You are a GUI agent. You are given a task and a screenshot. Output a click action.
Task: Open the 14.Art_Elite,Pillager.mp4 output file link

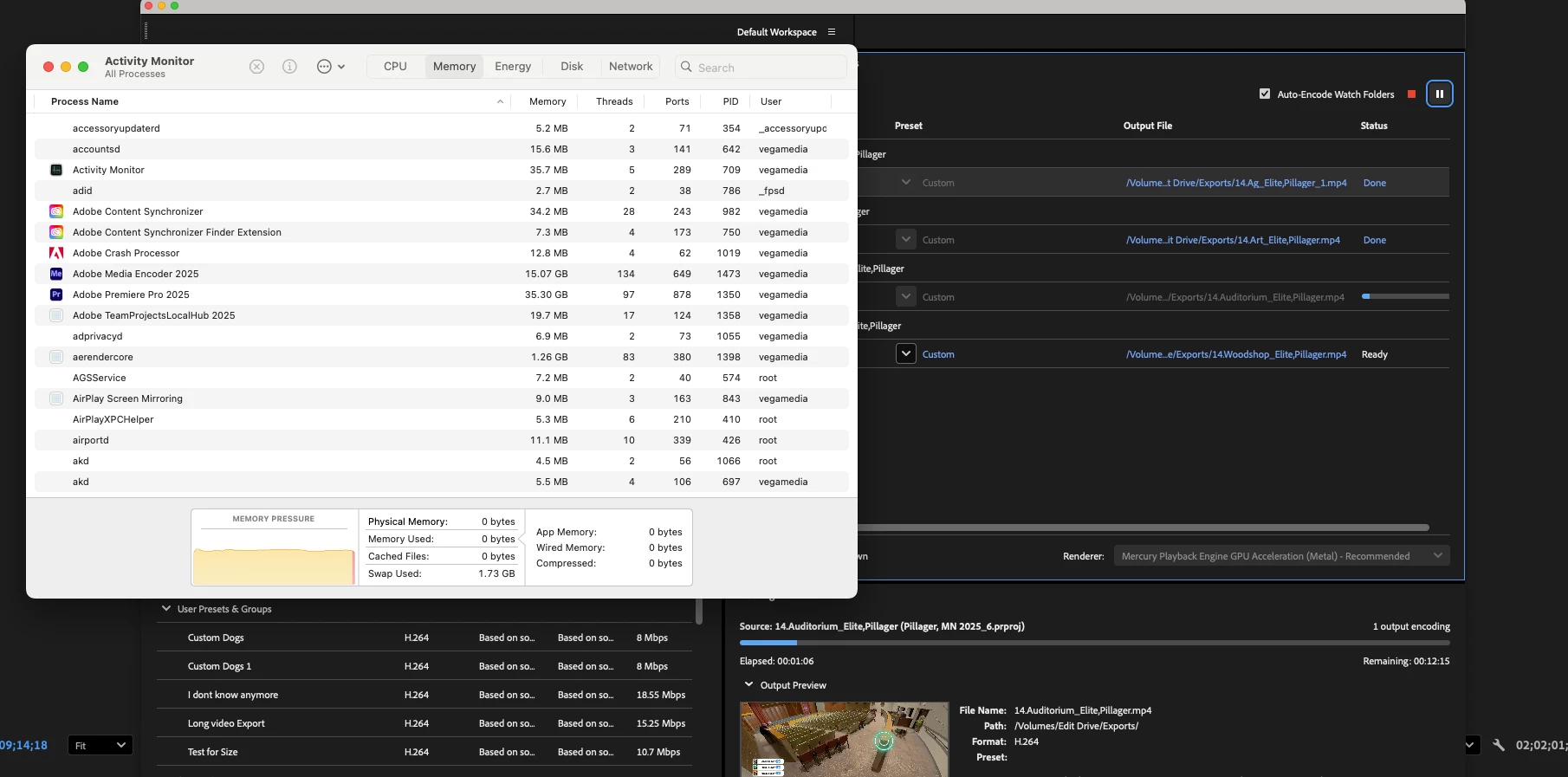(x=1233, y=240)
